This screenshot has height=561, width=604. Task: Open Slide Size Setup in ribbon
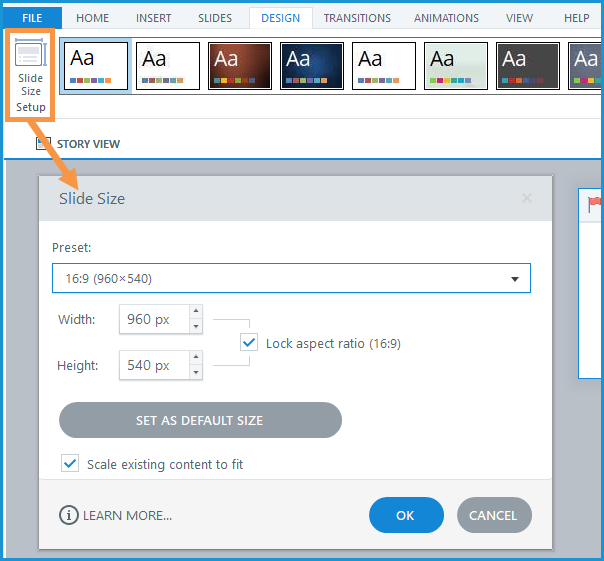pos(30,75)
